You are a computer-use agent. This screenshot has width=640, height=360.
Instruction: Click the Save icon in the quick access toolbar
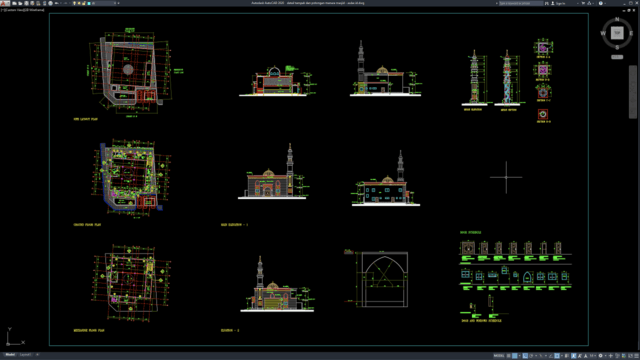tap(26, 3)
